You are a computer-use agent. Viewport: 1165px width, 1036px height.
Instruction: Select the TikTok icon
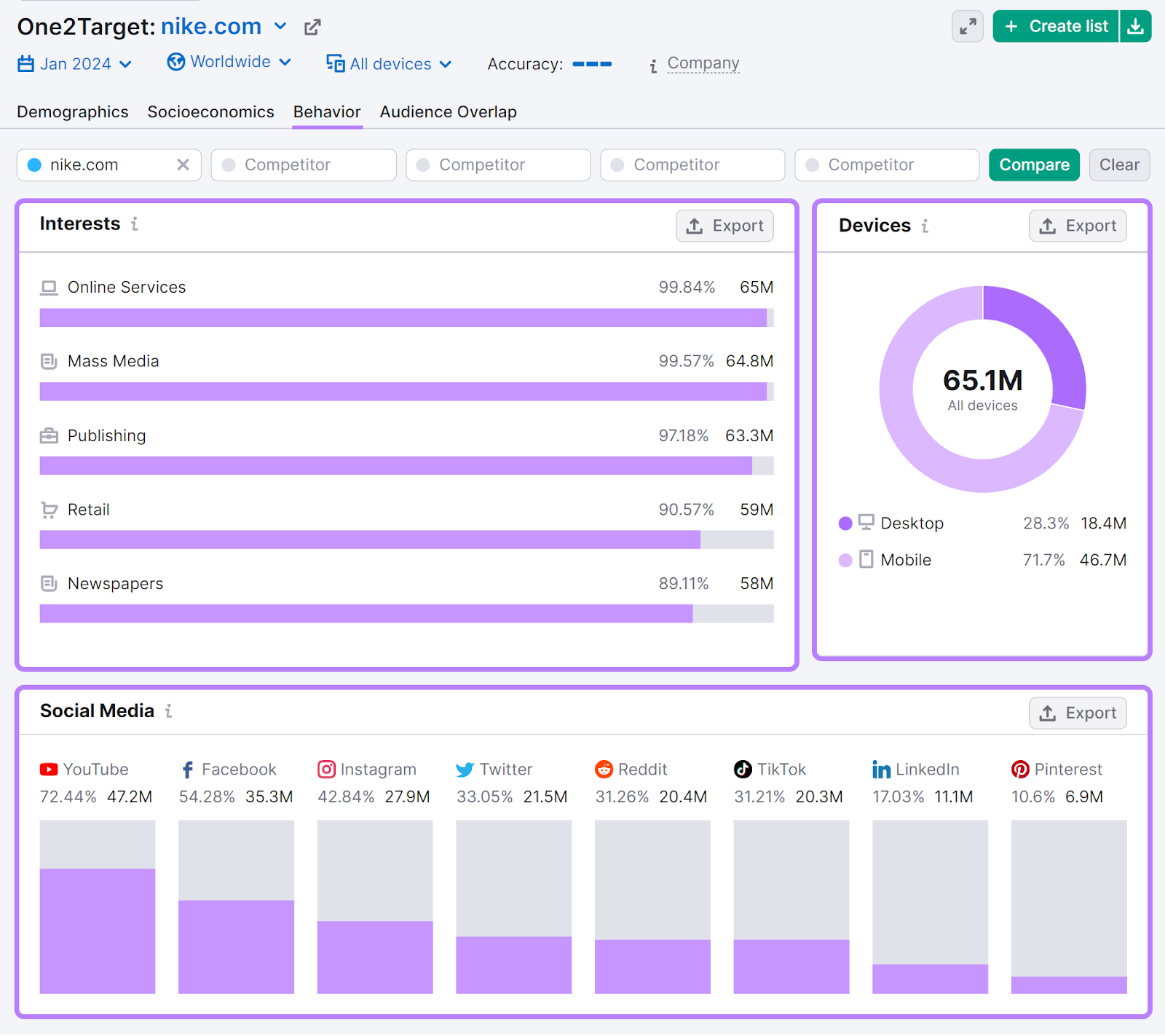tap(742, 770)
